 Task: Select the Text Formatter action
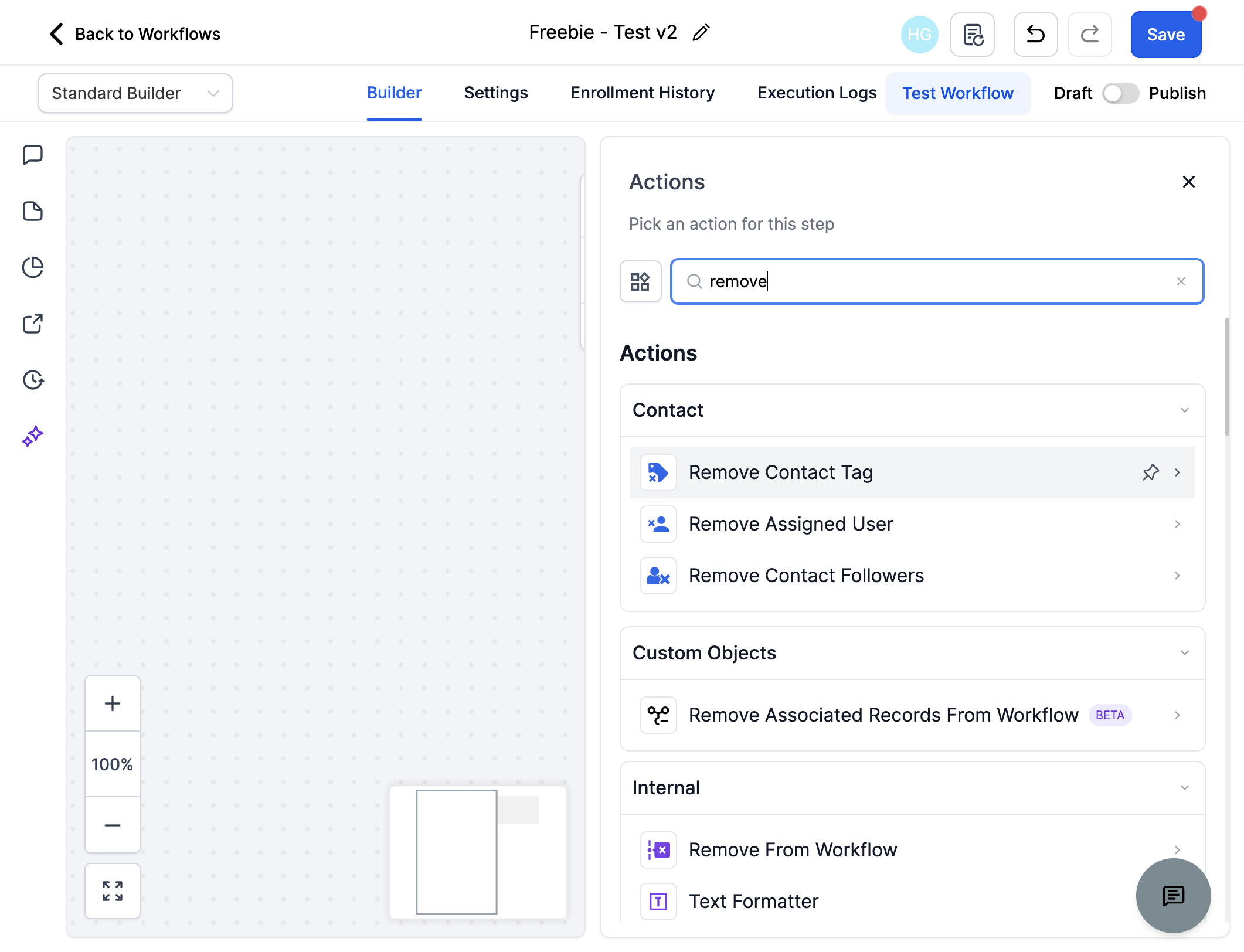(912, 902)
